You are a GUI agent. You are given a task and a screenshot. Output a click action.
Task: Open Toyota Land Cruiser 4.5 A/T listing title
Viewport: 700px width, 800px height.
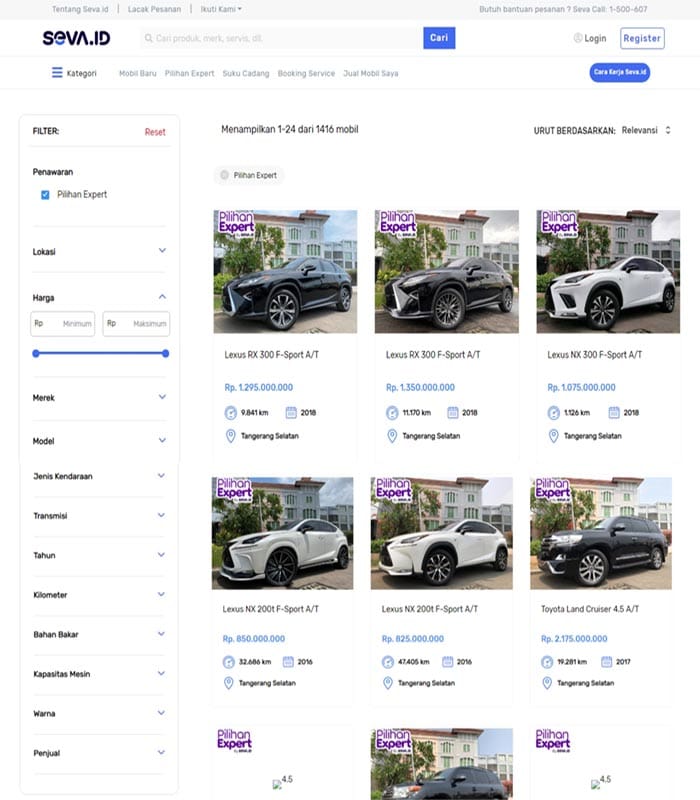(x=590, y=609)
